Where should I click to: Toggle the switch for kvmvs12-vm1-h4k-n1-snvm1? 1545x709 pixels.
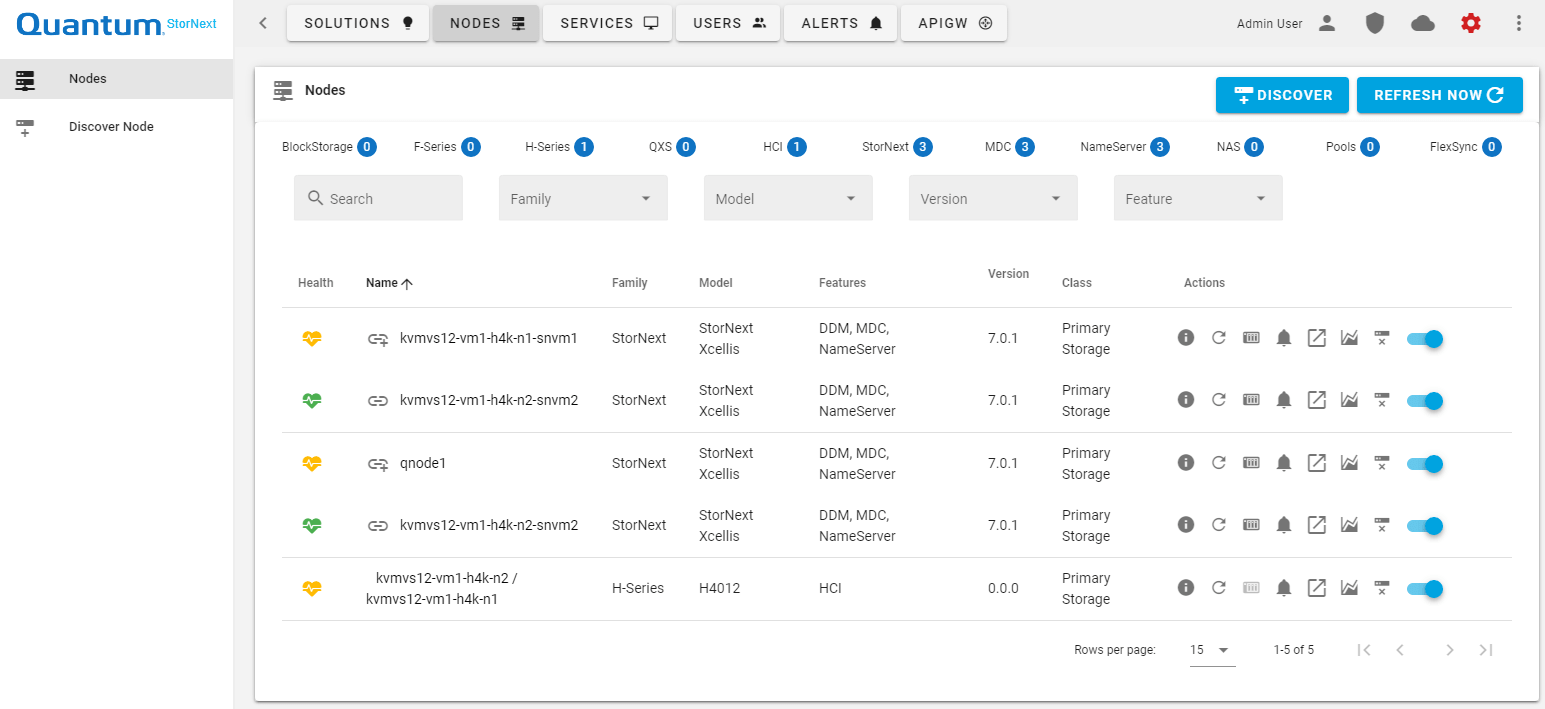(x=1424, y=339)
